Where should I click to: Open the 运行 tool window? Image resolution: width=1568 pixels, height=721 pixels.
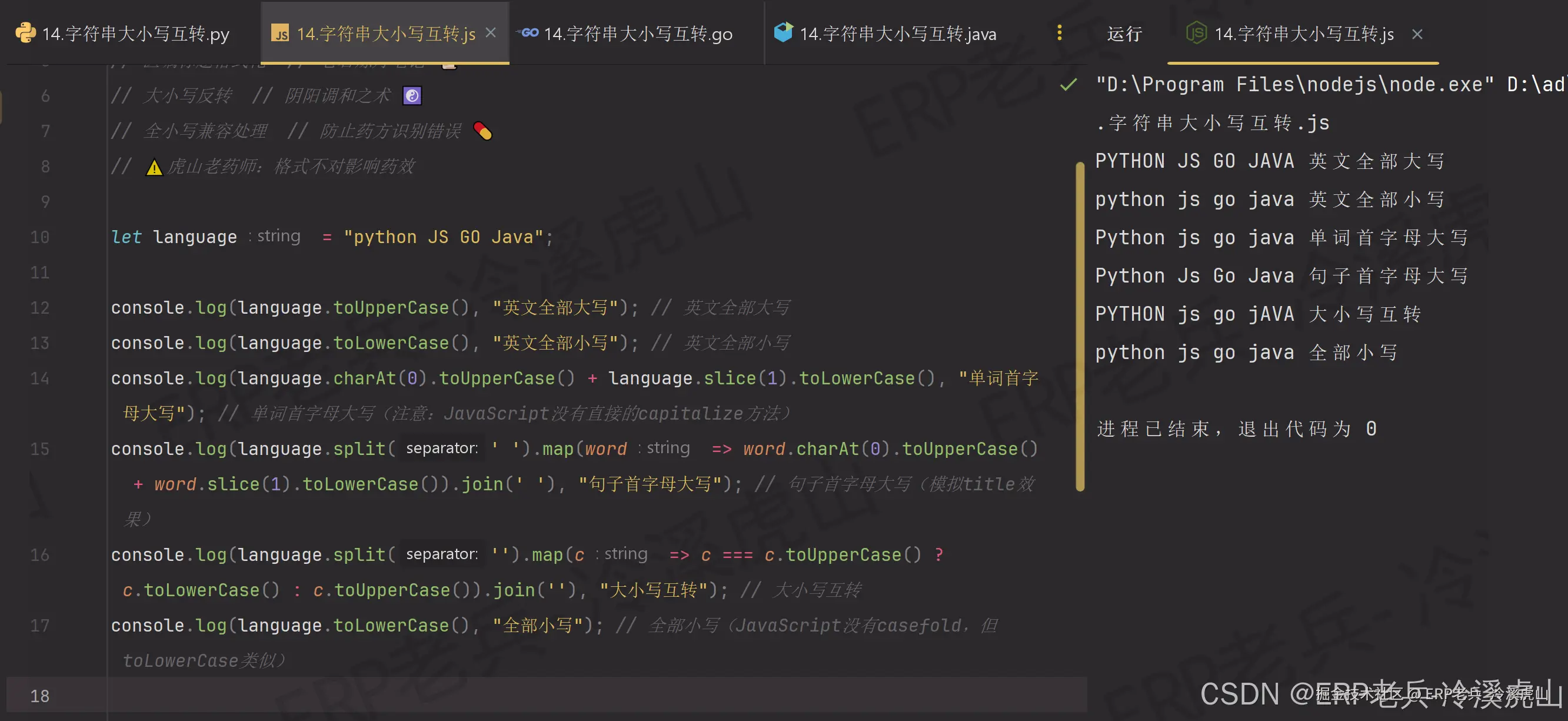[x=1124, y=34]
